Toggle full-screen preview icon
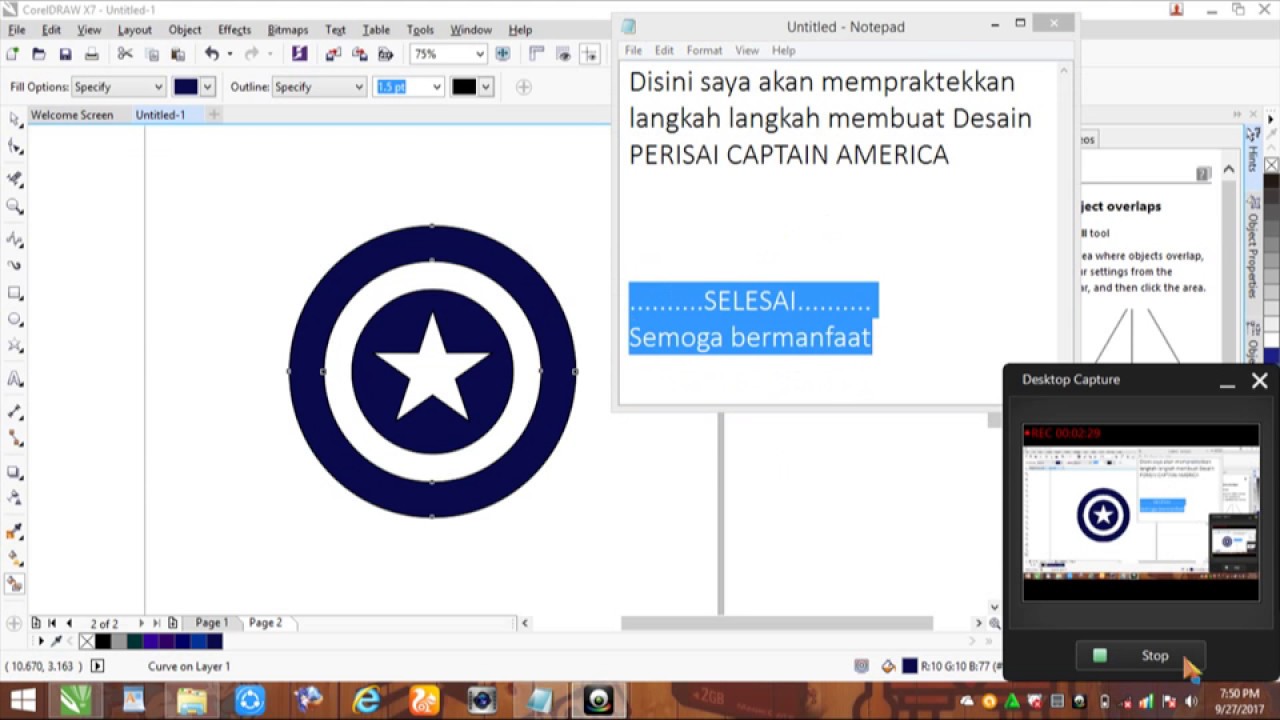The height and width of the screenshot is (720, 1280). click(x=503, y=54)
